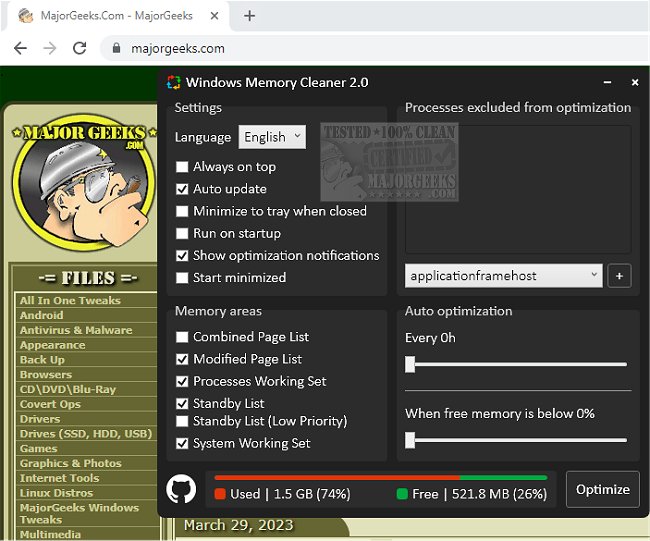Image resolution: width=650 pixels, height=541 pixels.
Task: Open a new browser tab with plus icon
Action: pos(250,16)
